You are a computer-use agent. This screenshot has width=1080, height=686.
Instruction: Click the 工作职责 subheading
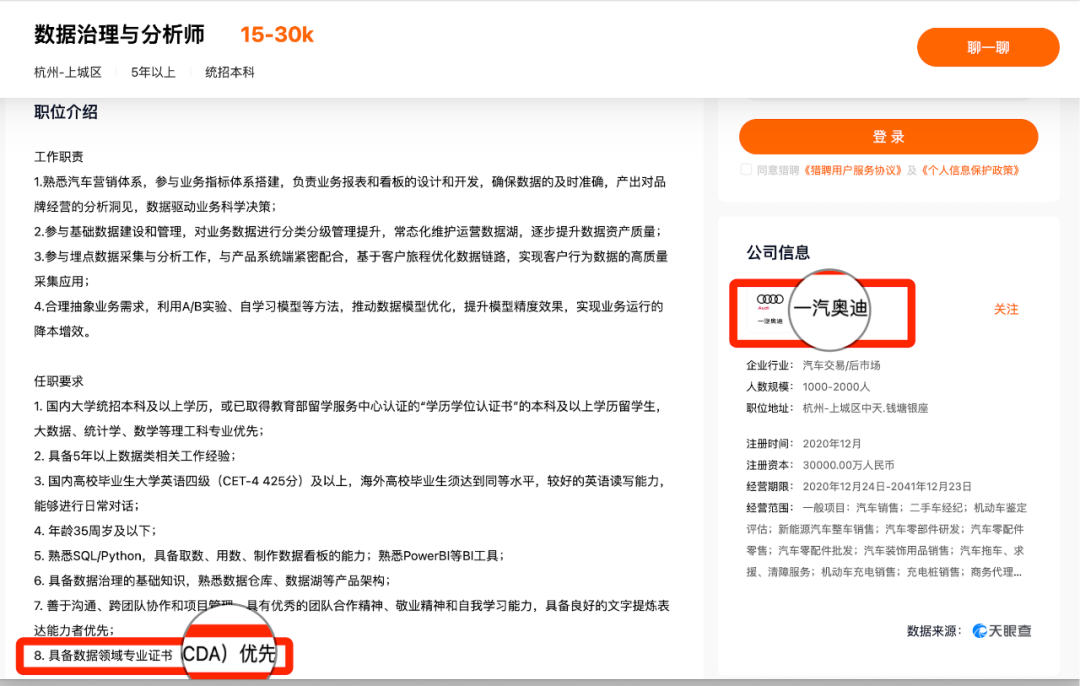click(x=59, y=157)
